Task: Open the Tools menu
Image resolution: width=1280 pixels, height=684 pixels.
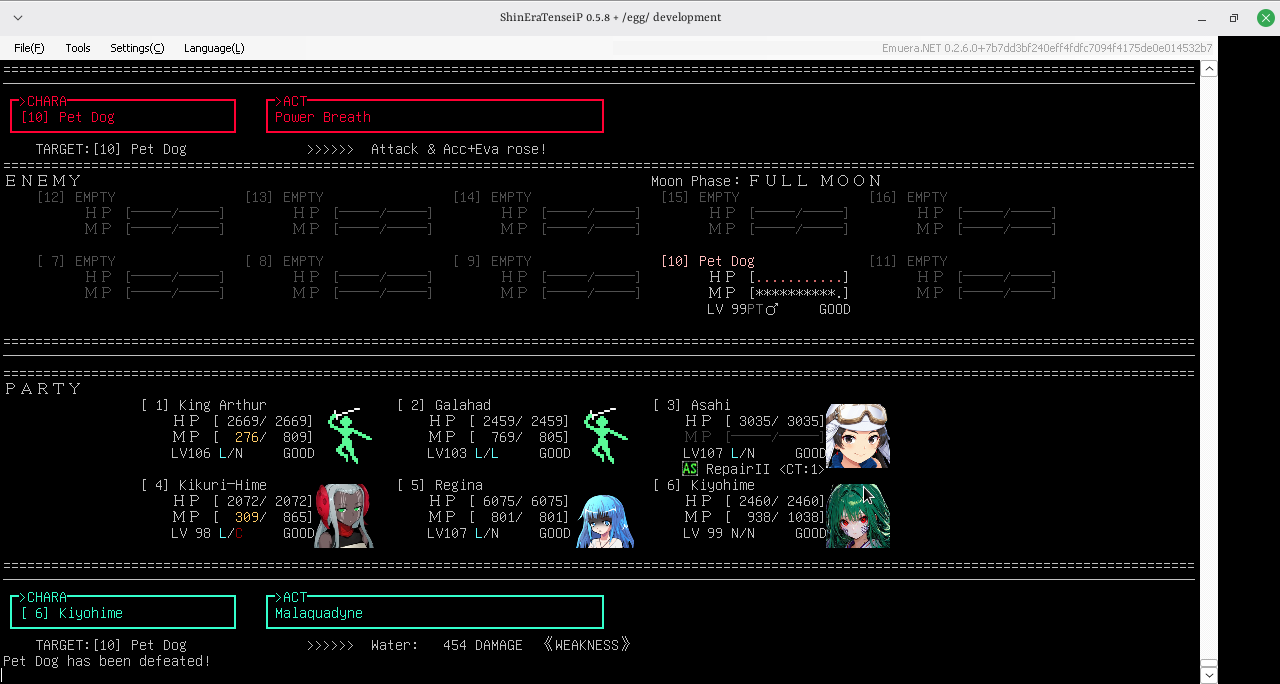Action: tap(78, 48)
